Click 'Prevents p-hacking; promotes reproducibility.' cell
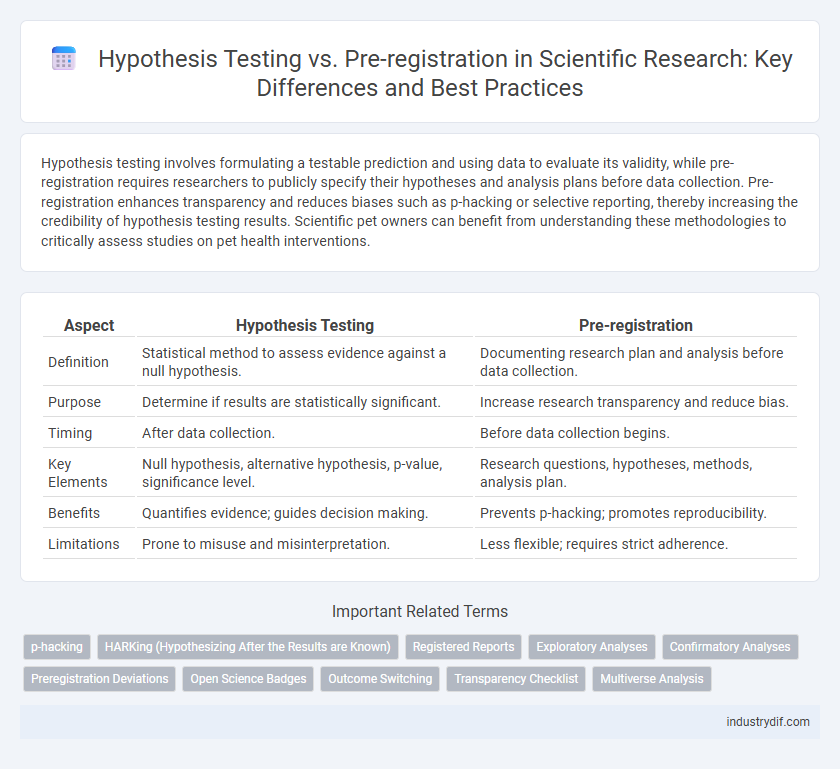This screenshot has height=769, width=840. pyautogui.click(x=636, y=513)
